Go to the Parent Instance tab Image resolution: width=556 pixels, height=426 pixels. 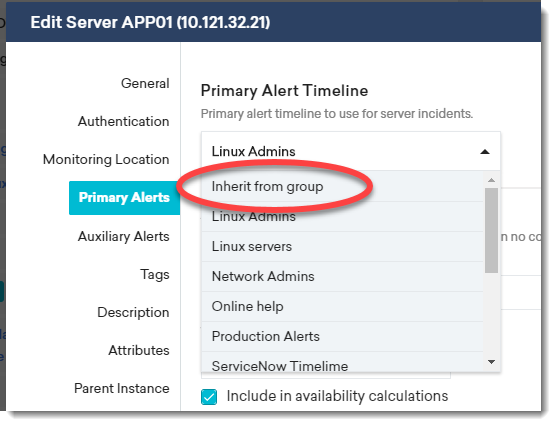(122, 388)
